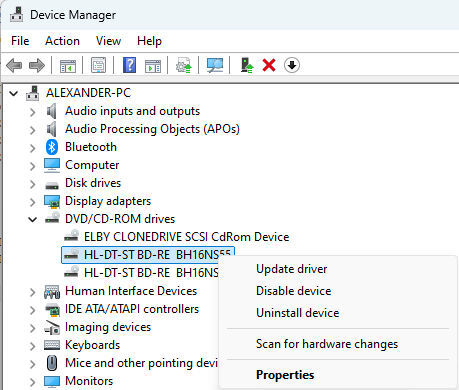Click the Disable device down-arrow toolbar icon

coord(292,65)
